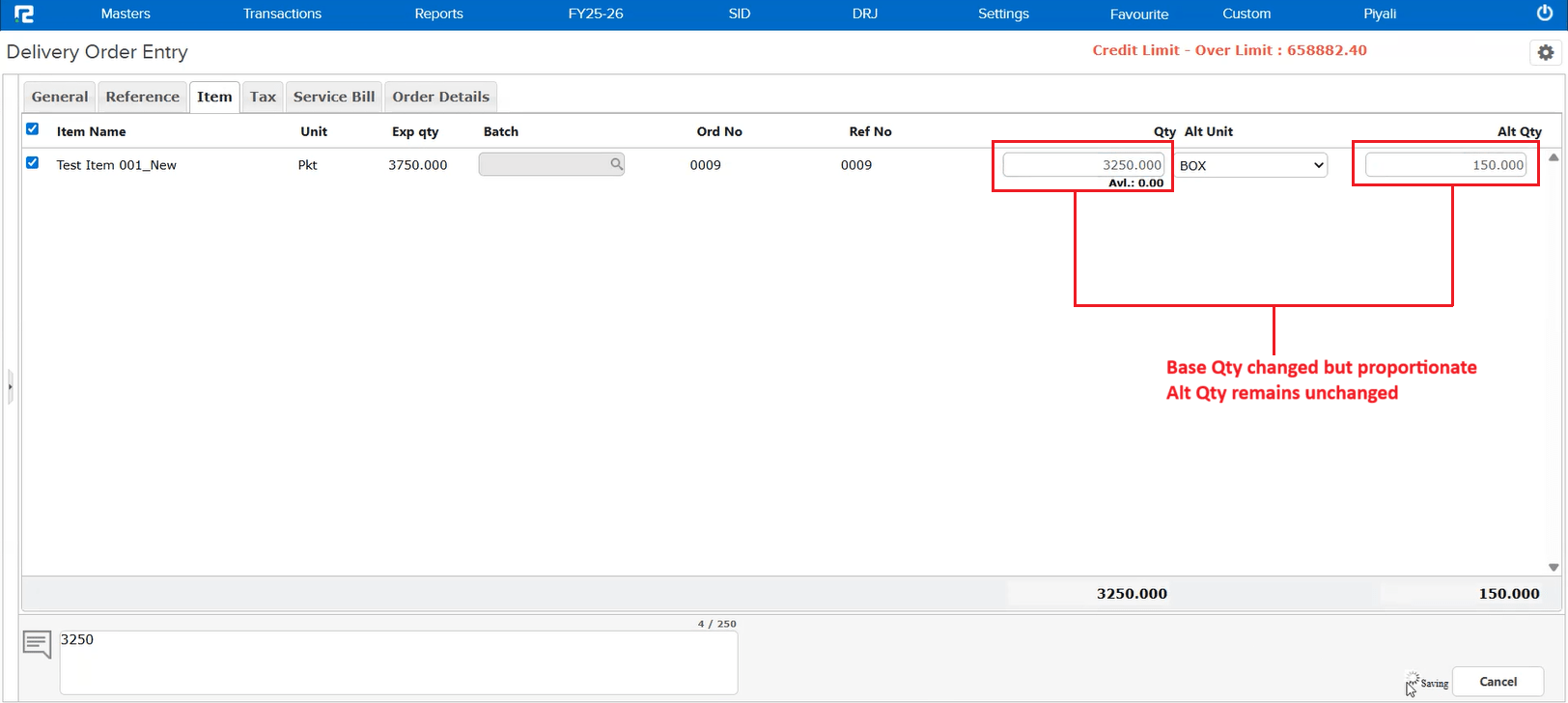Click the Cancel button
The image size is (1568, 703).
(x=1498, y=682)
